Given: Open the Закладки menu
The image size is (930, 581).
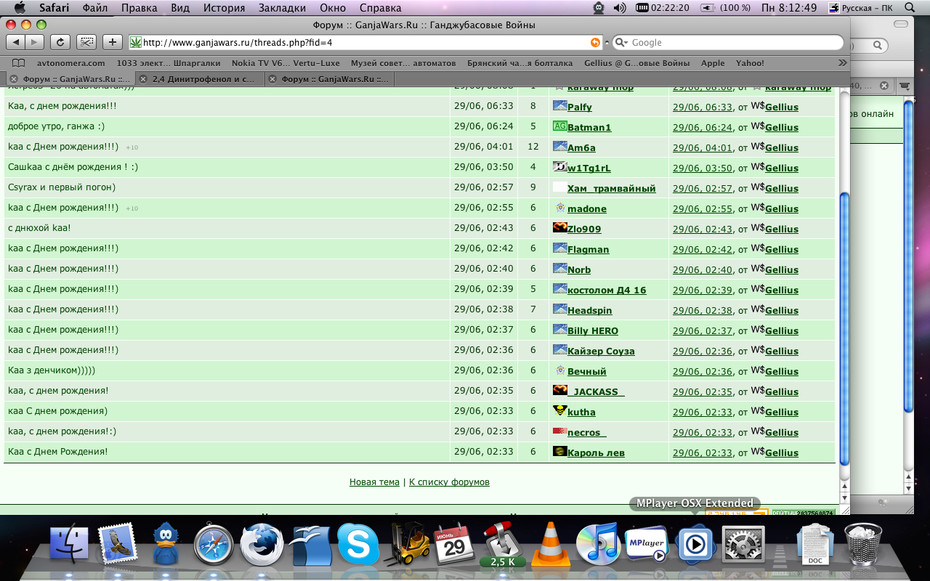Looking at the screenshot, I should [282, 8].
